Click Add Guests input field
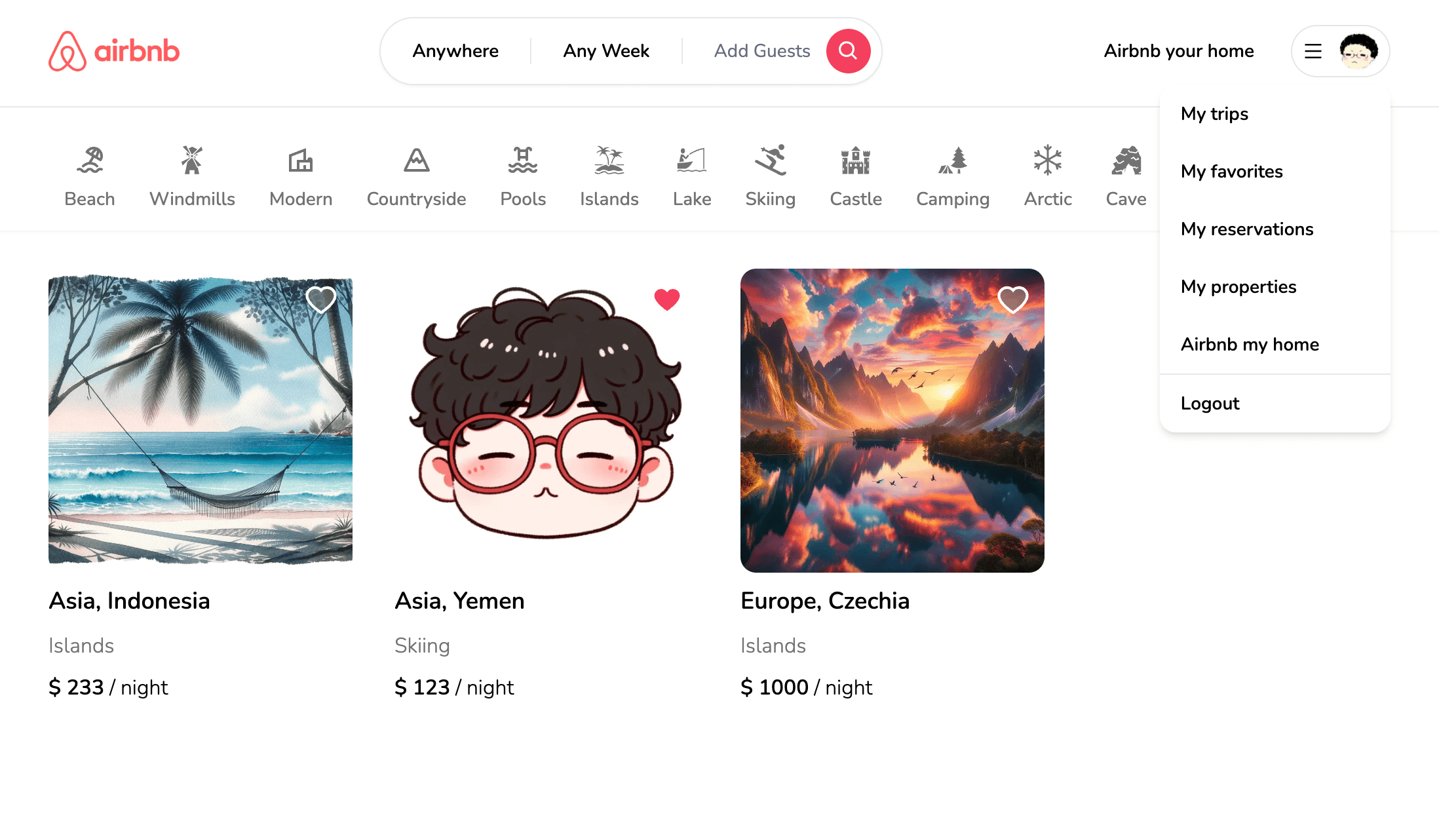1439x840 pixels. [761, 50]
